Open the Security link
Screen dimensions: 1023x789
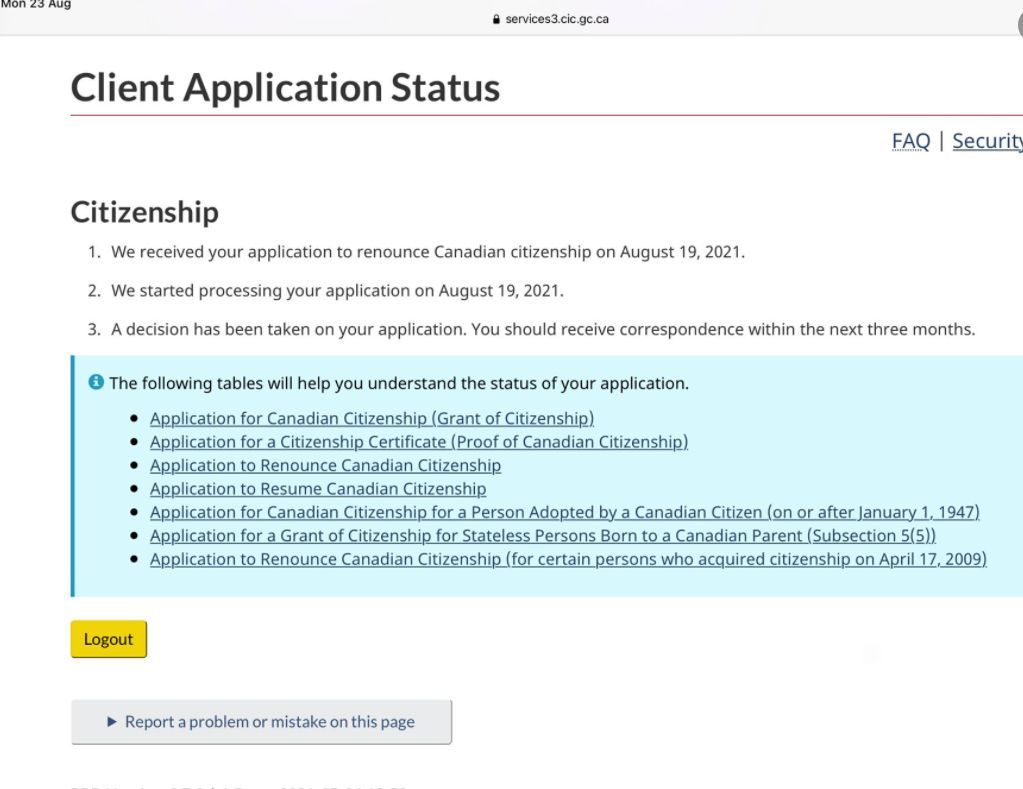coord(987,141)
